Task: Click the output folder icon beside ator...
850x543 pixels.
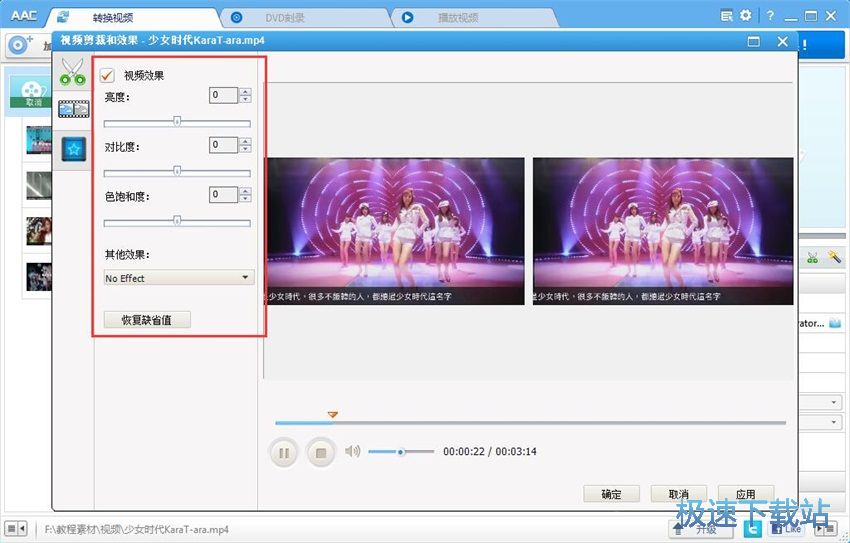Action: (x=835, y=324)
